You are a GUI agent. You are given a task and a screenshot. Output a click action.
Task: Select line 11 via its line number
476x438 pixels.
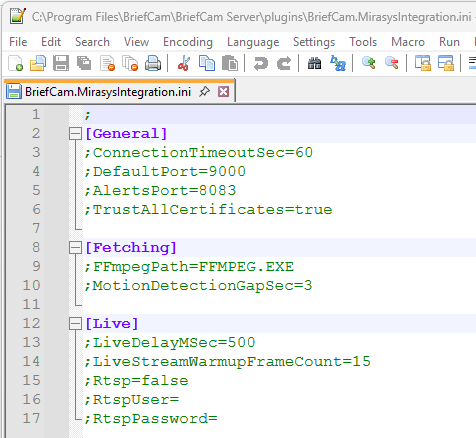pyautogui.click(x=31, y=305)
